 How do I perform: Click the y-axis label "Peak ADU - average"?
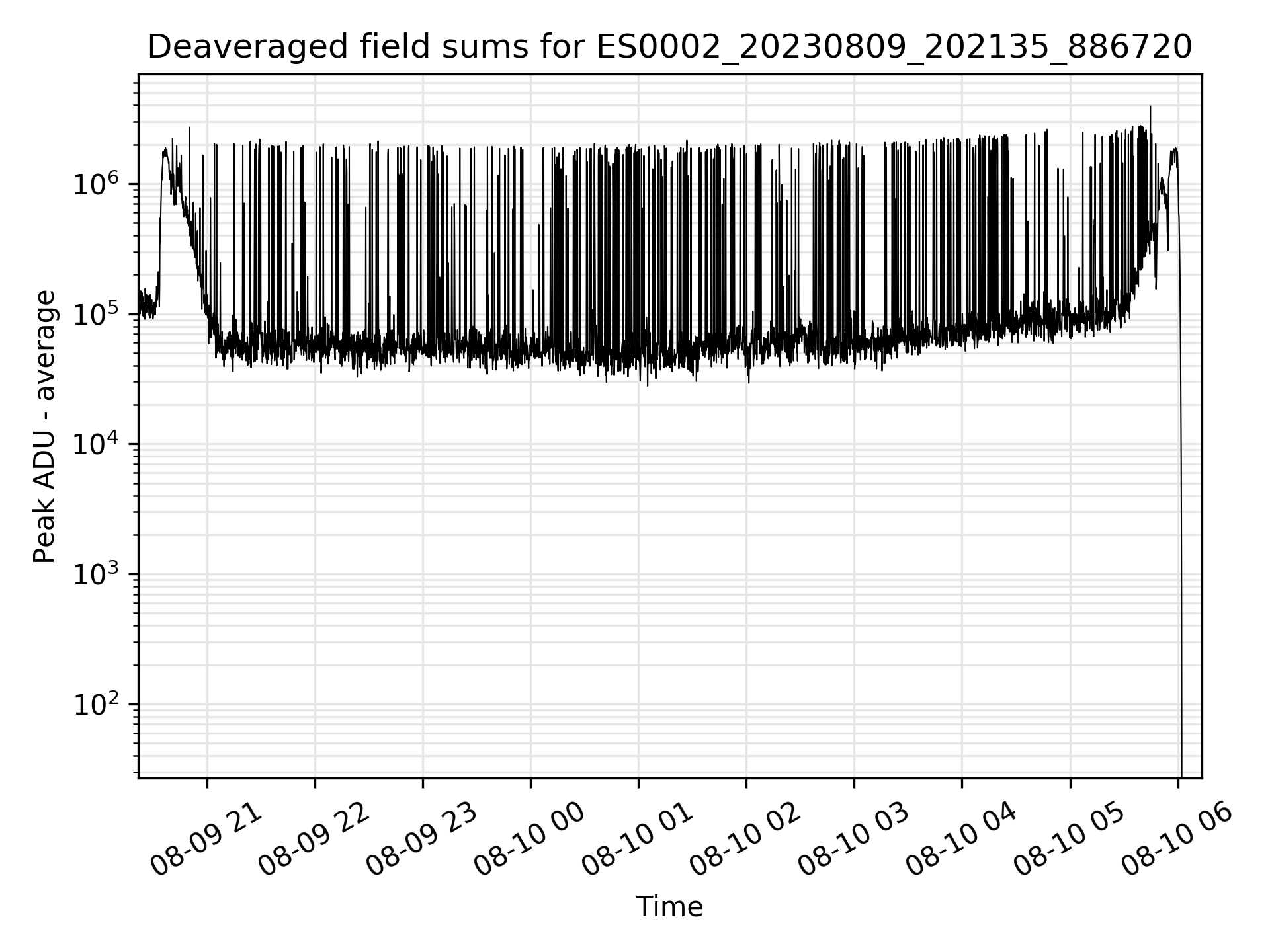coord(45,426)
